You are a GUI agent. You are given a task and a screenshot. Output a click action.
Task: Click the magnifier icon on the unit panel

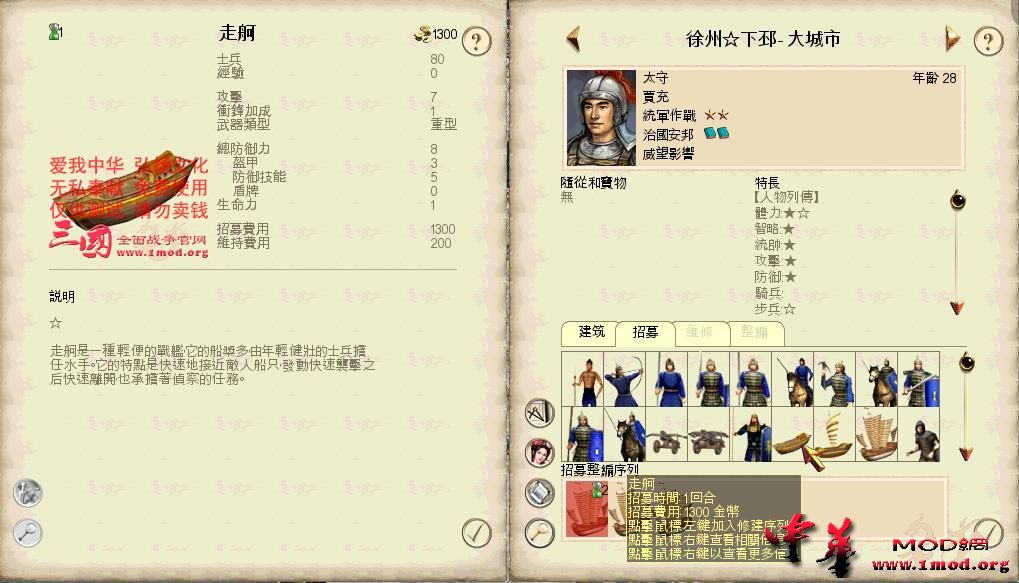pyautogui.click(x=28, y=533)
